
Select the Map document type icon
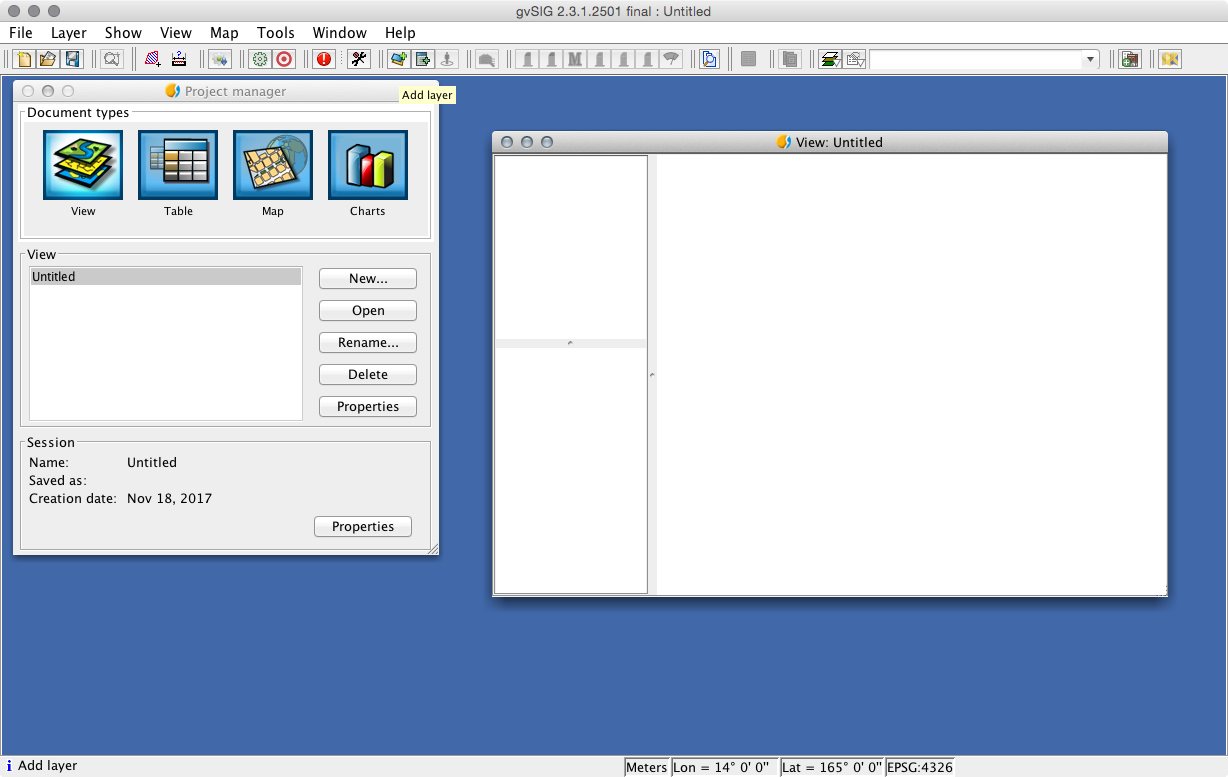coord(273,166)
